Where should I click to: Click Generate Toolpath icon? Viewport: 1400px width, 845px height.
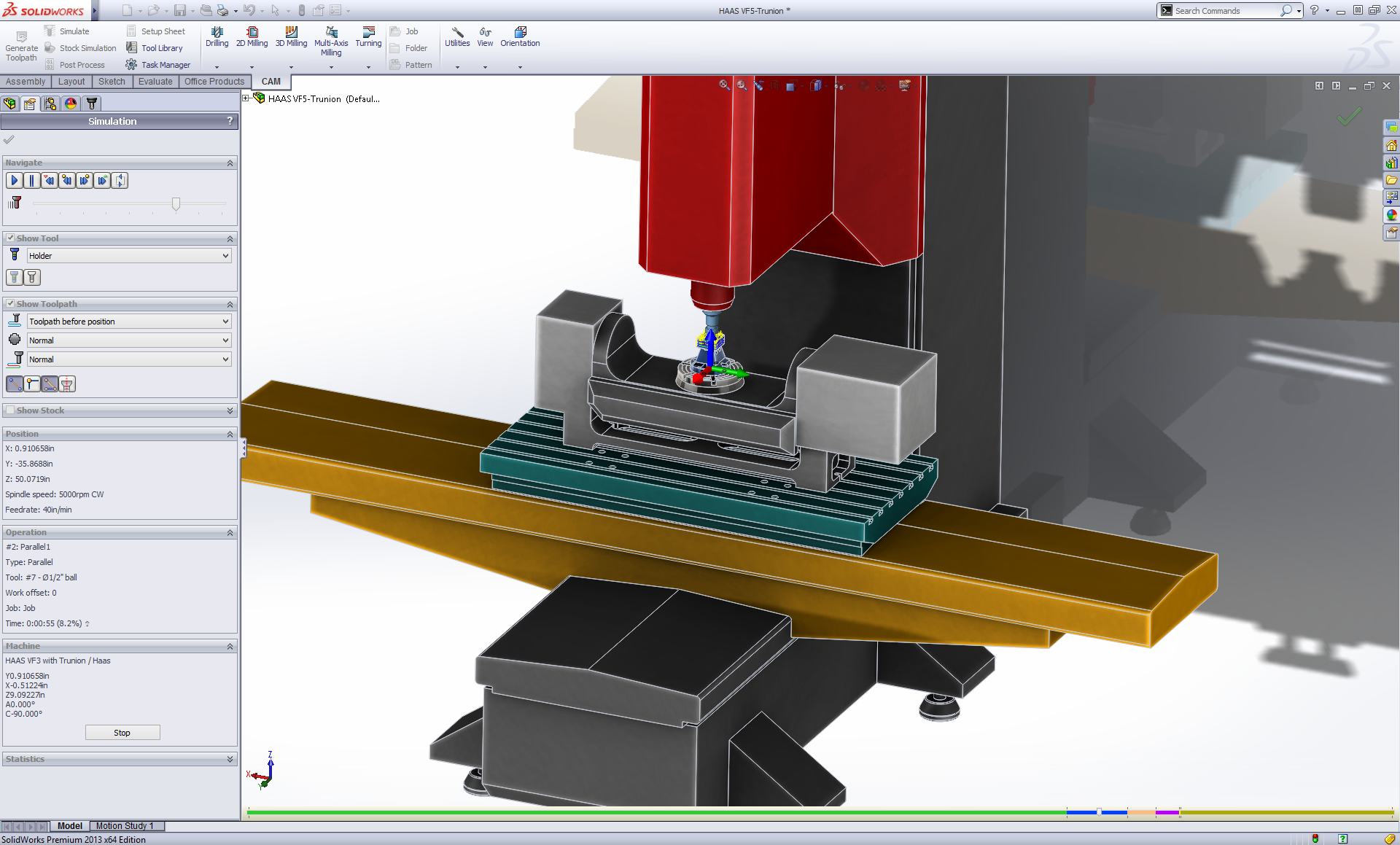point(21,47)
